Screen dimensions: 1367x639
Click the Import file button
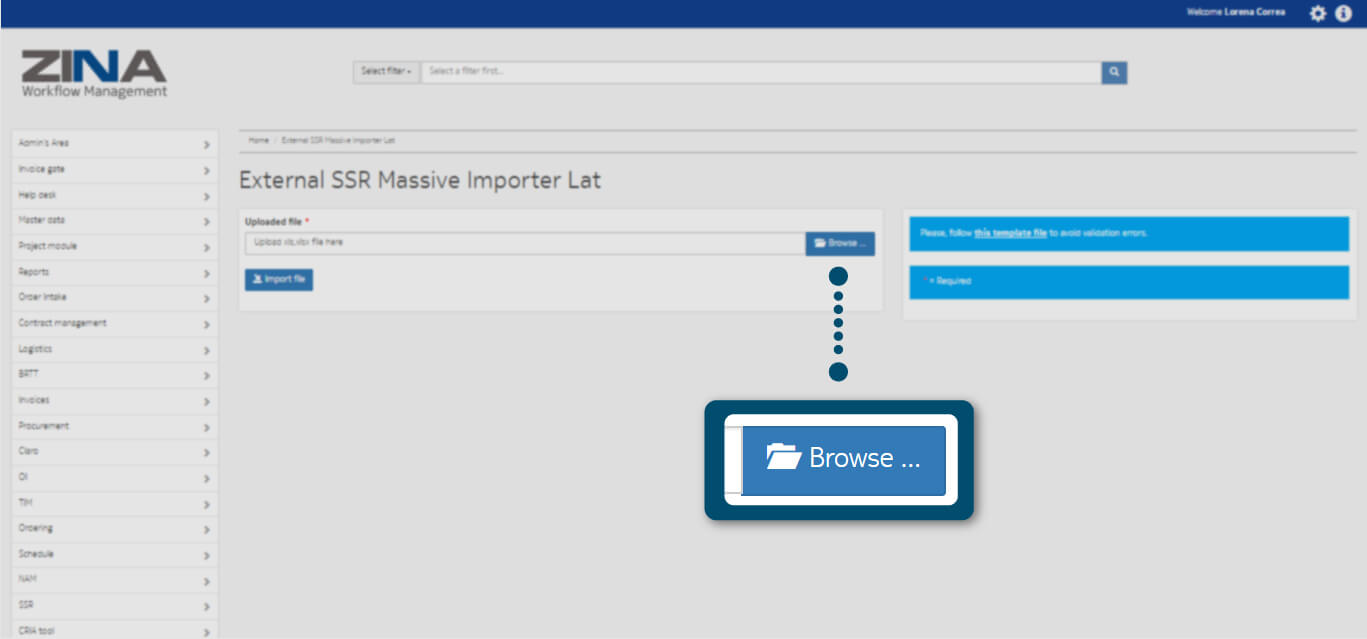click(279, 280)
